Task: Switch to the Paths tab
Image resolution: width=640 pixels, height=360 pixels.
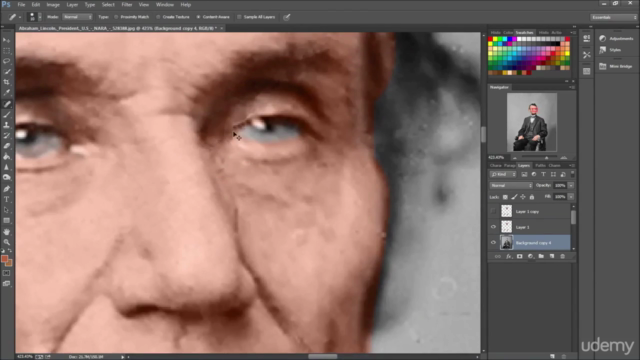Action: (540, 165)
